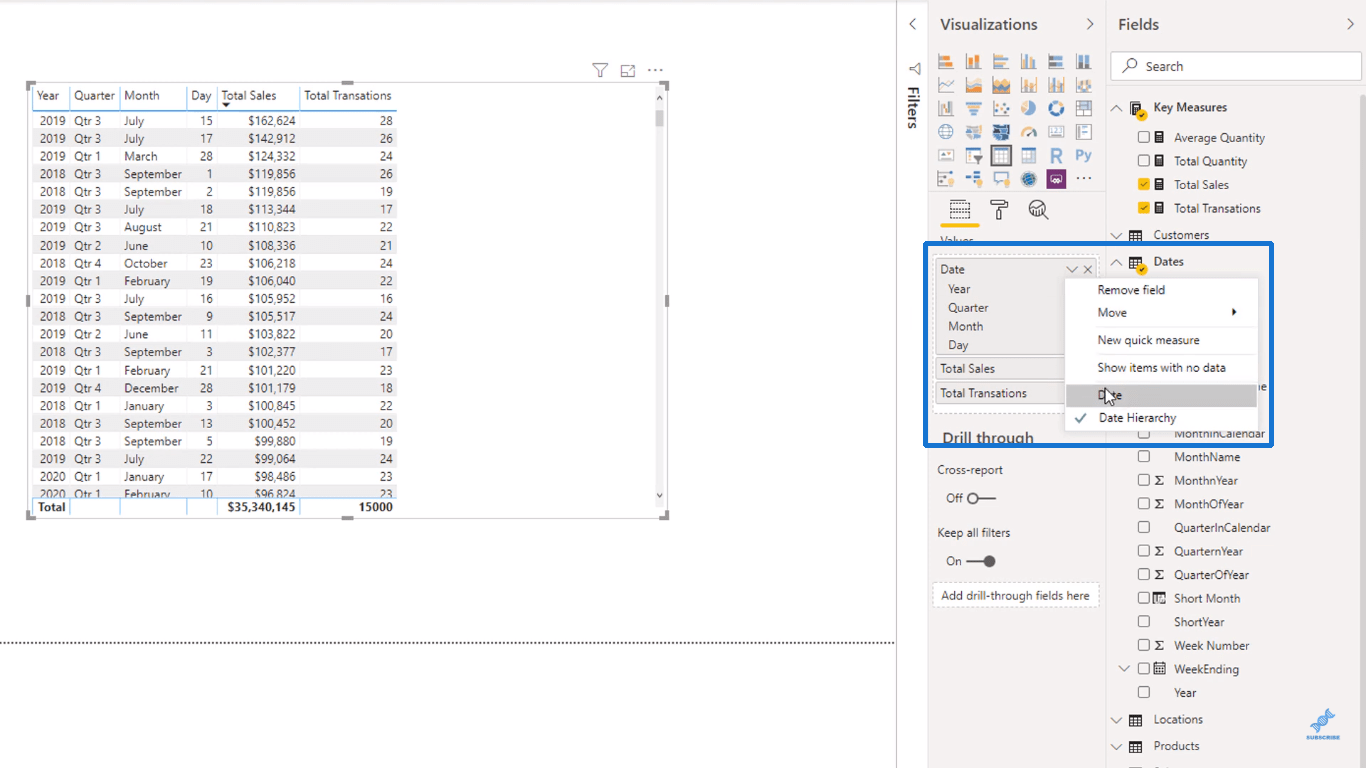This screenshot has height=768, width=1366.
Task: Select the R script visual
Action: pyautogui.click(x=1056, y=155)
